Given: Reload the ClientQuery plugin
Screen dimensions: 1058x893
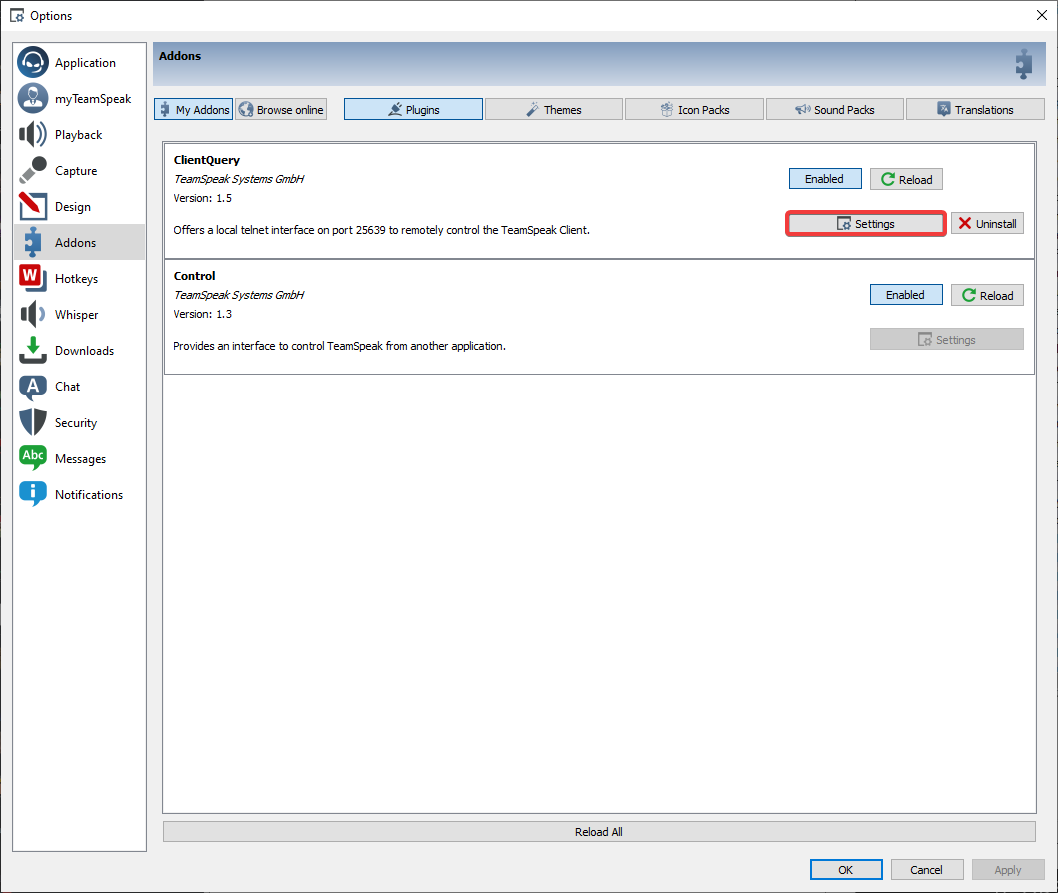Looking at the screenshot, I should point(906,179).
